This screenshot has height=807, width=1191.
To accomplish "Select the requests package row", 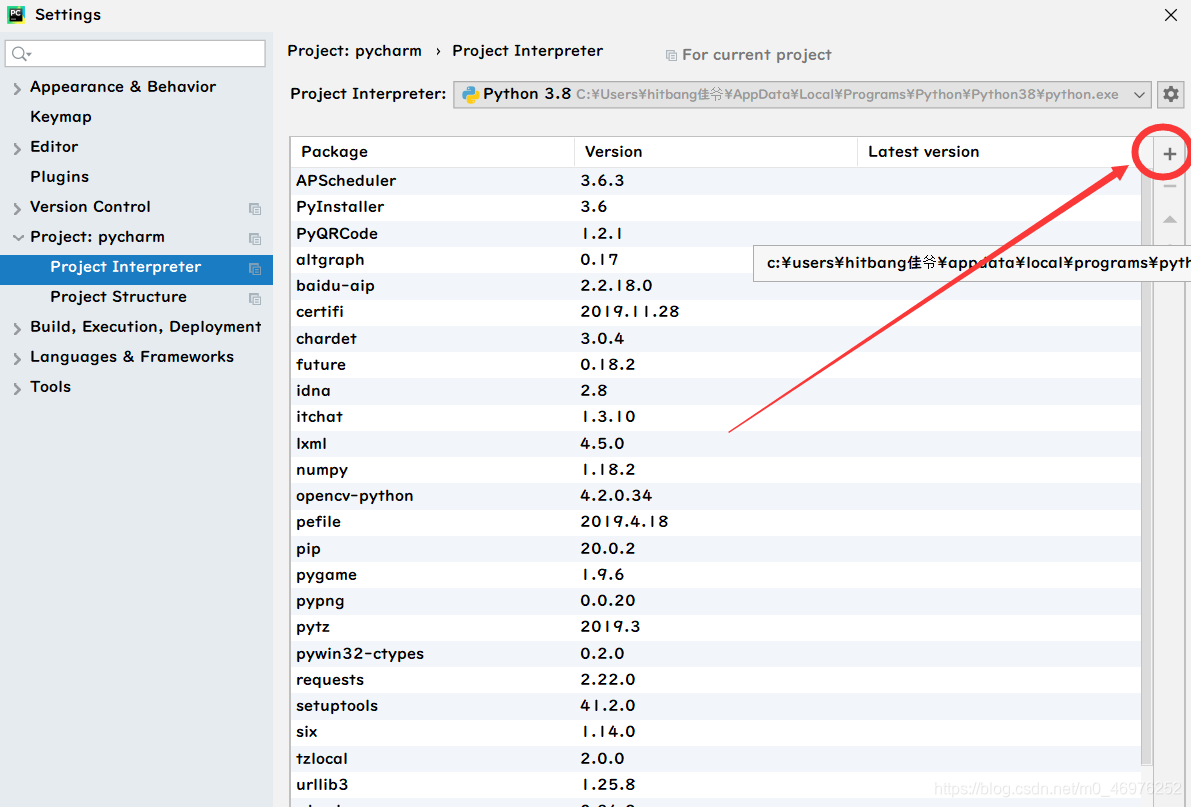I will [x=716, y=680].
